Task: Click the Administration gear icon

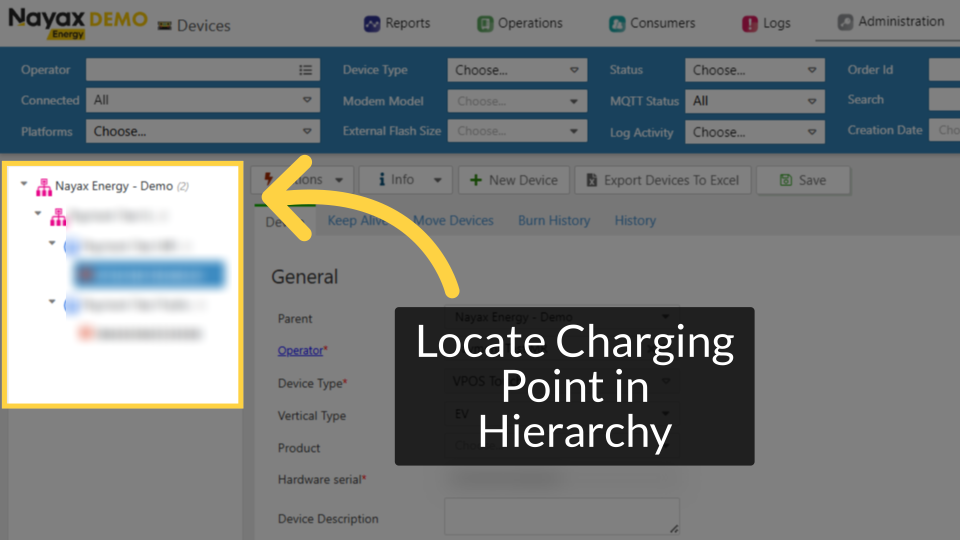Action: pos(845,22)
